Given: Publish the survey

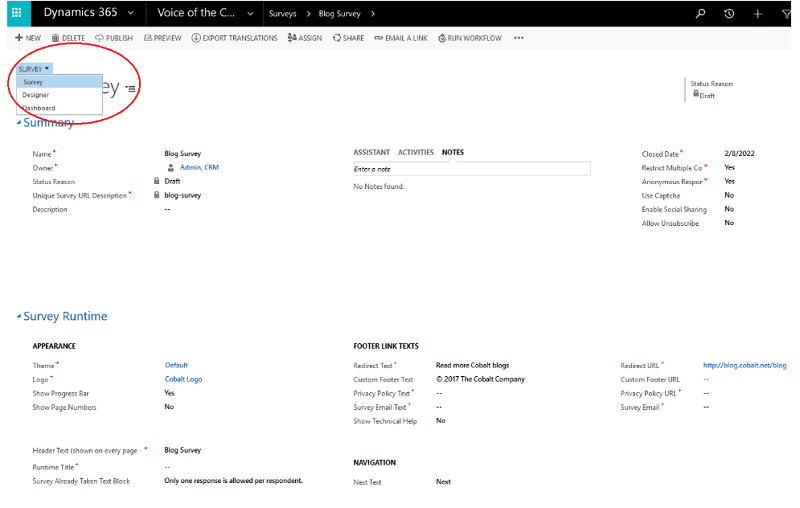Looking at the screenshot, I should click(114, 38).
